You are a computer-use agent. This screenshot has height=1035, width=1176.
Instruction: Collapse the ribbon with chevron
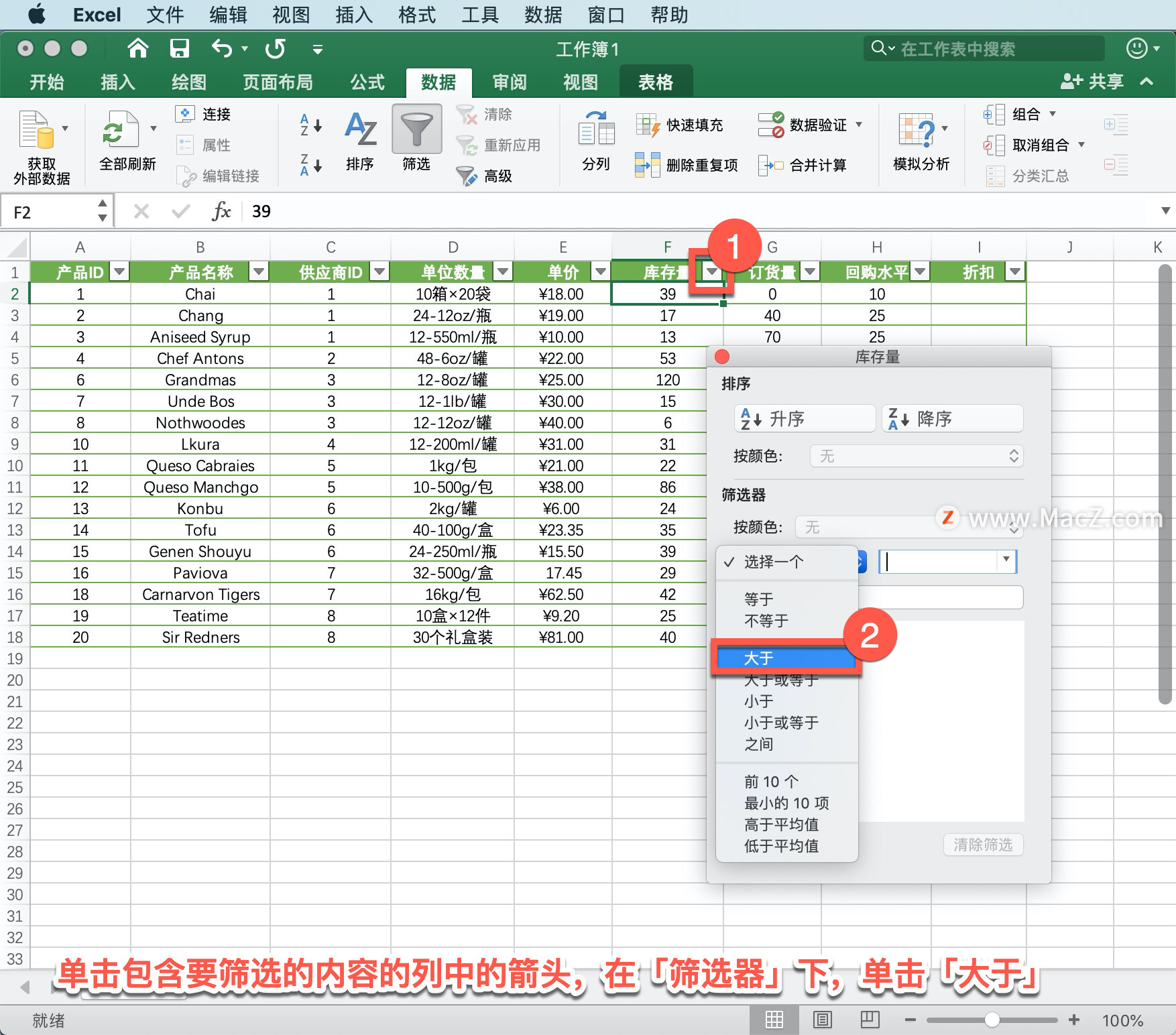pos(1146,82)
